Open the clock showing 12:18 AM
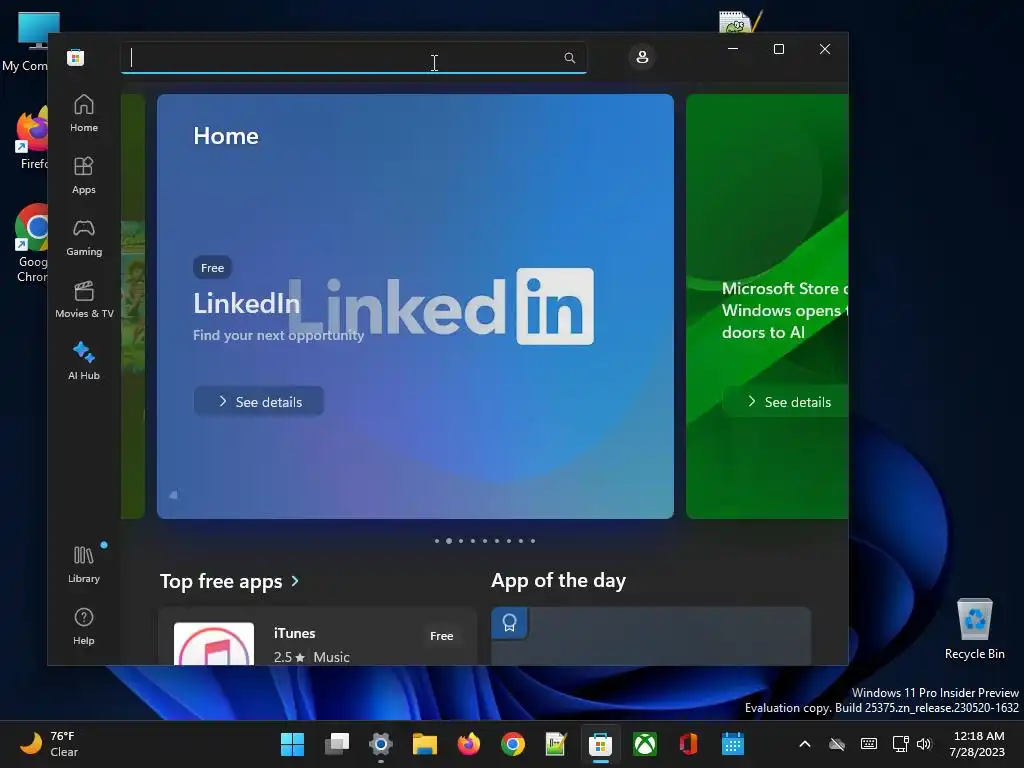The image size is (1024, 768). pos(977,744)
